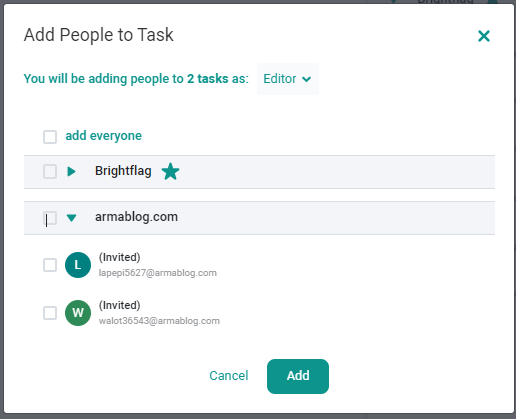Click the Brightflag group name
516x419 pixels.
coord(123,171)
